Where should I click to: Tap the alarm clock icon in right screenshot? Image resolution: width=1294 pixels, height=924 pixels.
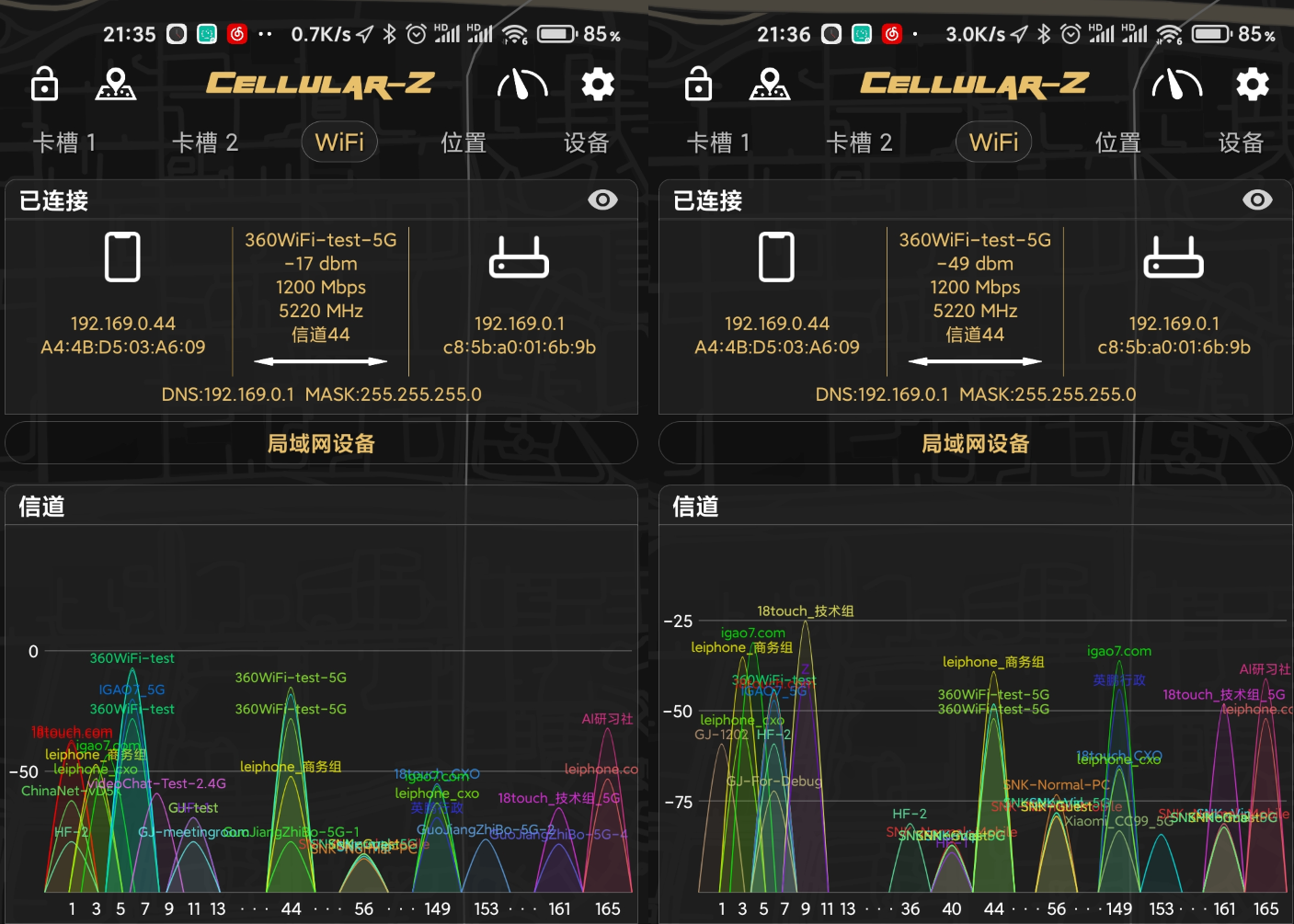tap(1071, 34)
